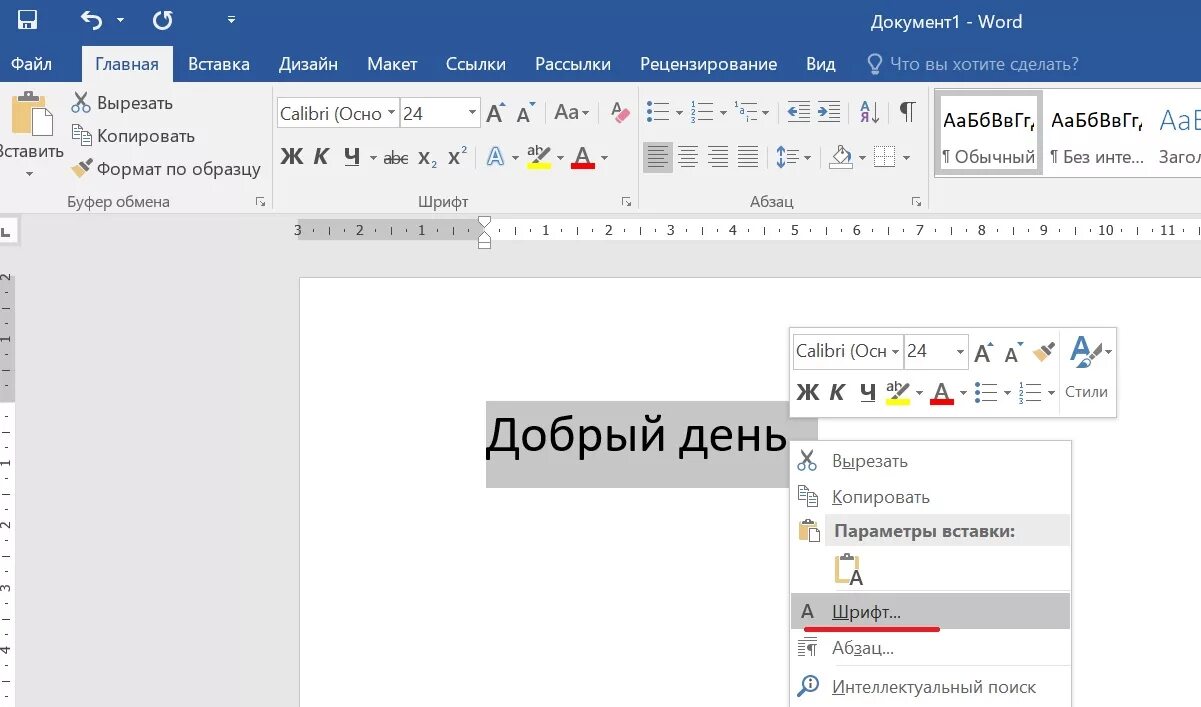Toggle strikethrough in the ribbon
Viewport: 1201px width, 707px height.
tap(396, 157)
